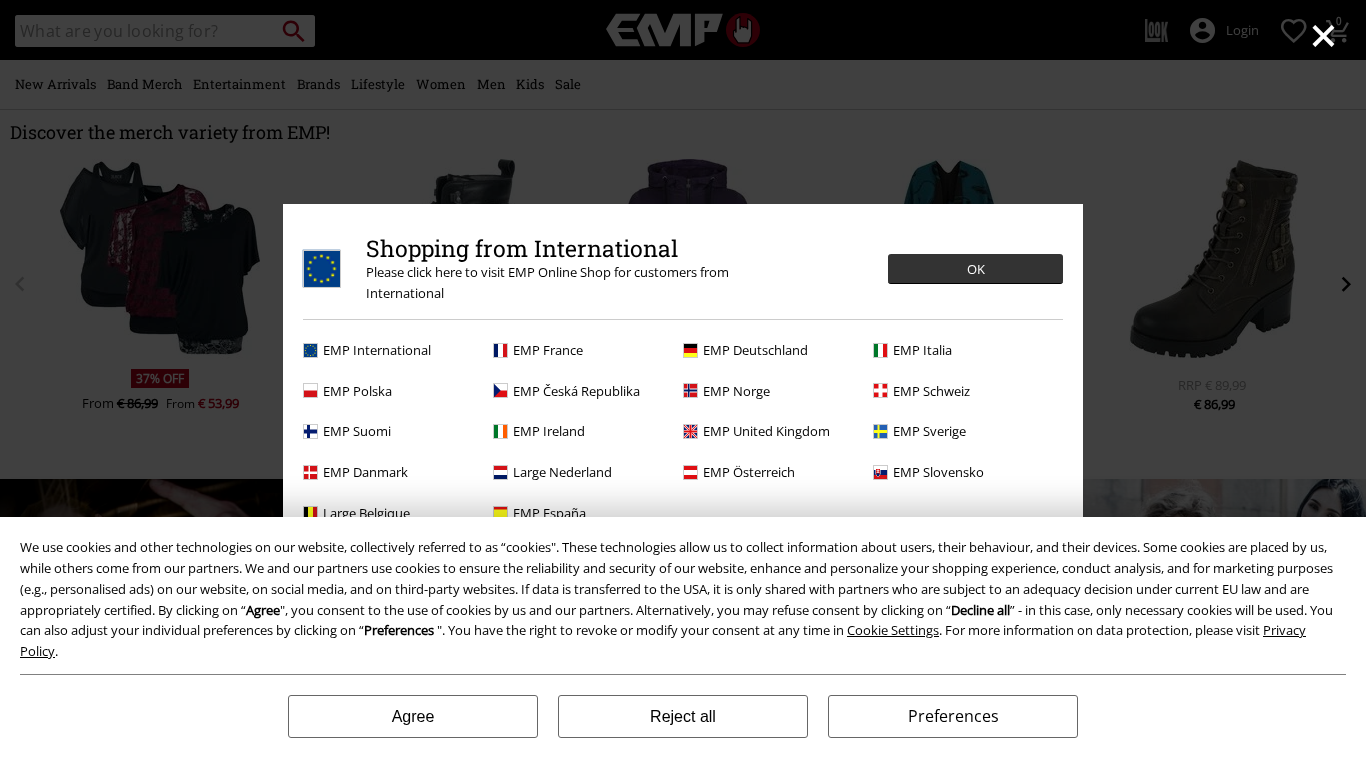Click the Netherlands flag icon

[500, 472]
